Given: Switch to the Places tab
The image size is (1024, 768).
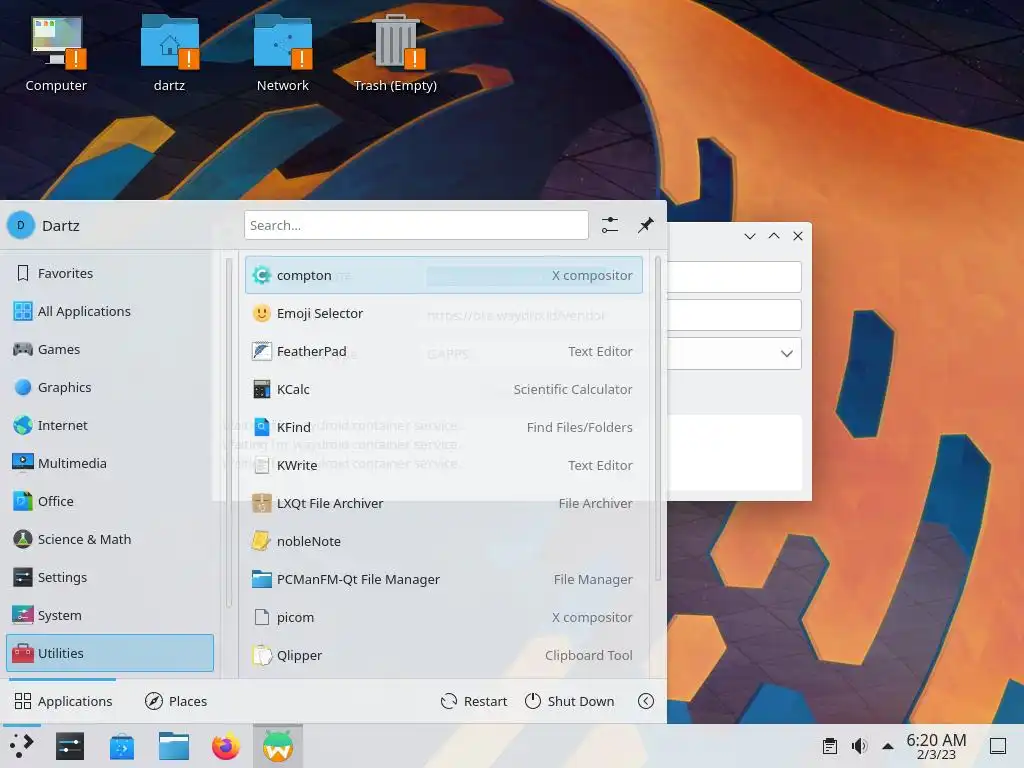Looking at the screenshot, I should 176,701.
